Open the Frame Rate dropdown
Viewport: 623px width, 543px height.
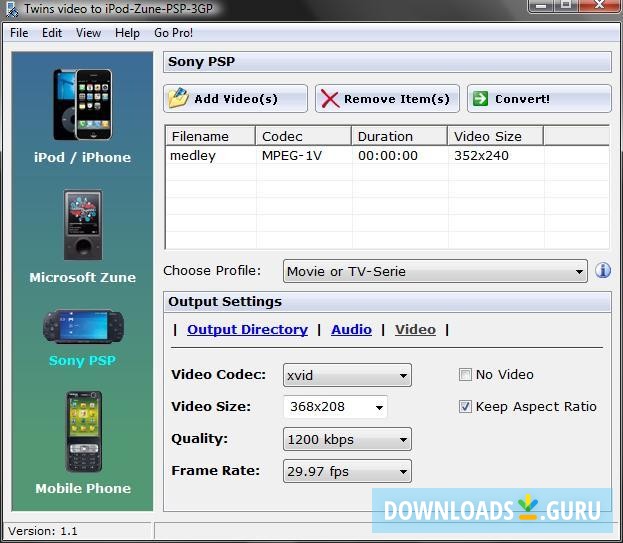[x=347, y=472]
